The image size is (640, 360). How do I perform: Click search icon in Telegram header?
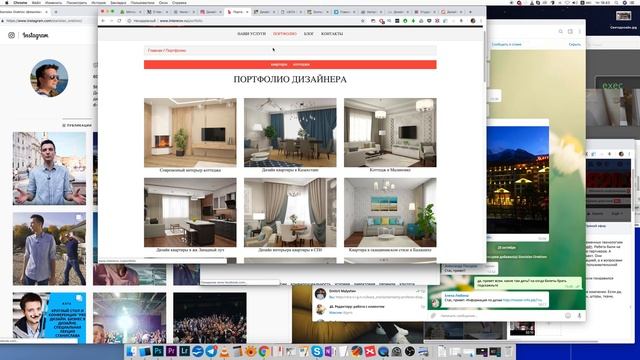561,31
